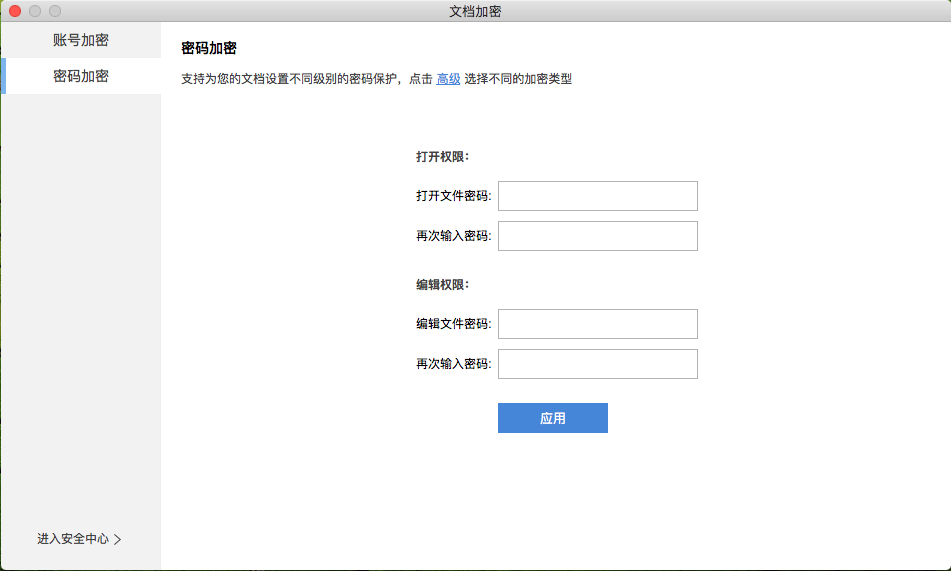The image size is (951, 571).
Task: Close the 文档加密 window with the red button
Action: pos(15,11)
